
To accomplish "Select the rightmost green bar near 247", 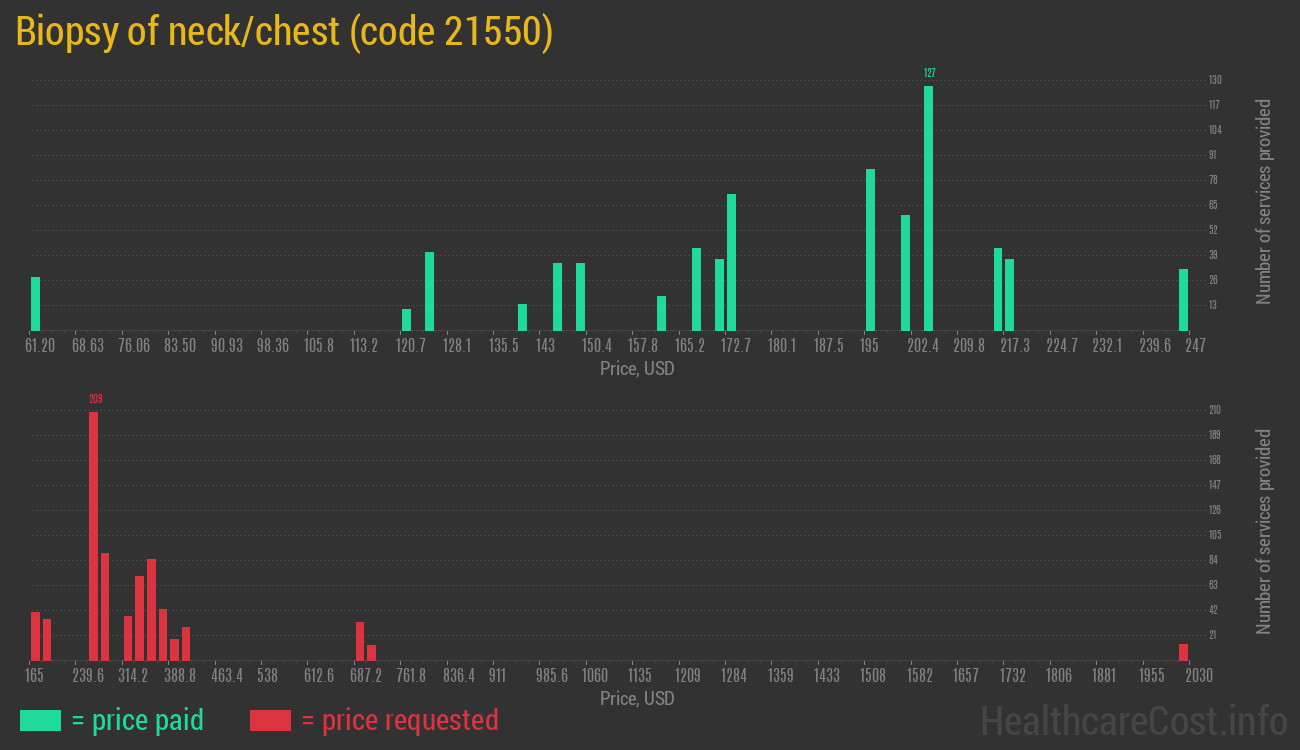I will 1183,300.
